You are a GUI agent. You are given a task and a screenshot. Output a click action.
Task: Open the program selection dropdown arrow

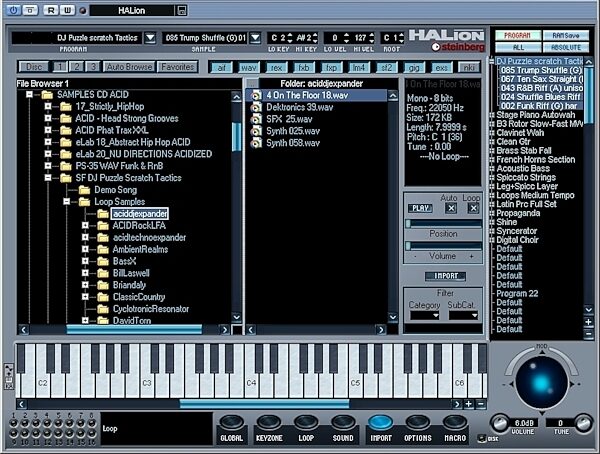pos(150,38)
